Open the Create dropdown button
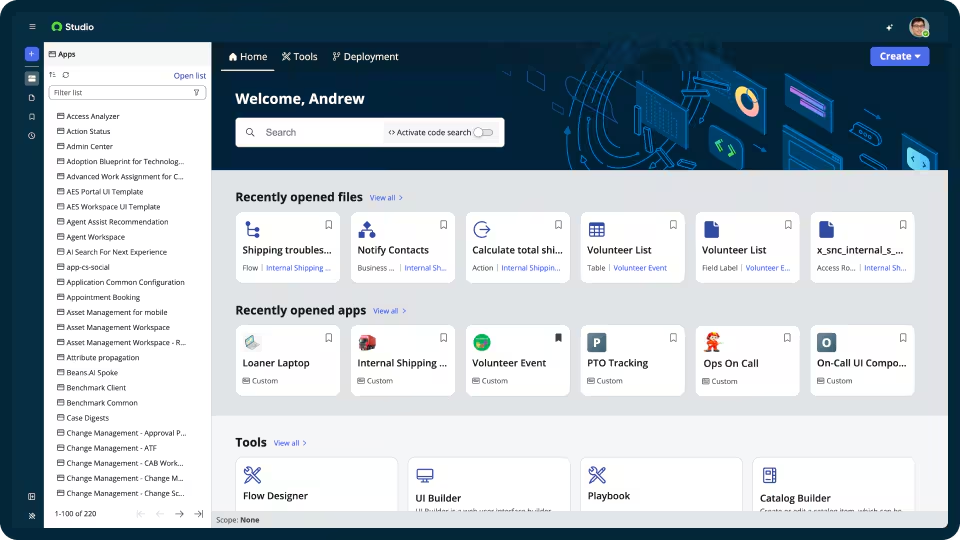The height and width of the screenshot is (540, 960). [x=899, y=56]
